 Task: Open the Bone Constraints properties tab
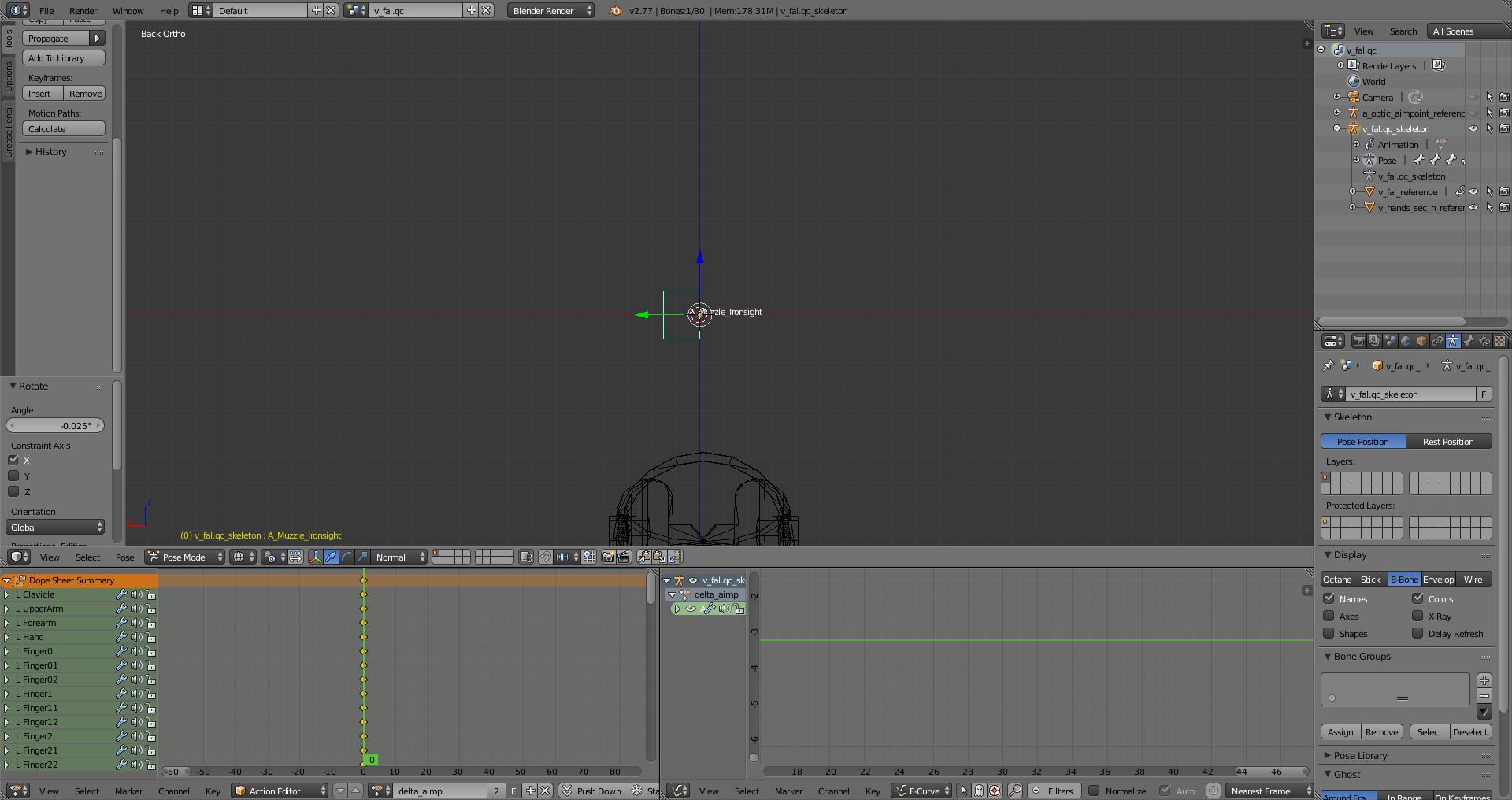pyautogui.click(x=1484, y=341)
